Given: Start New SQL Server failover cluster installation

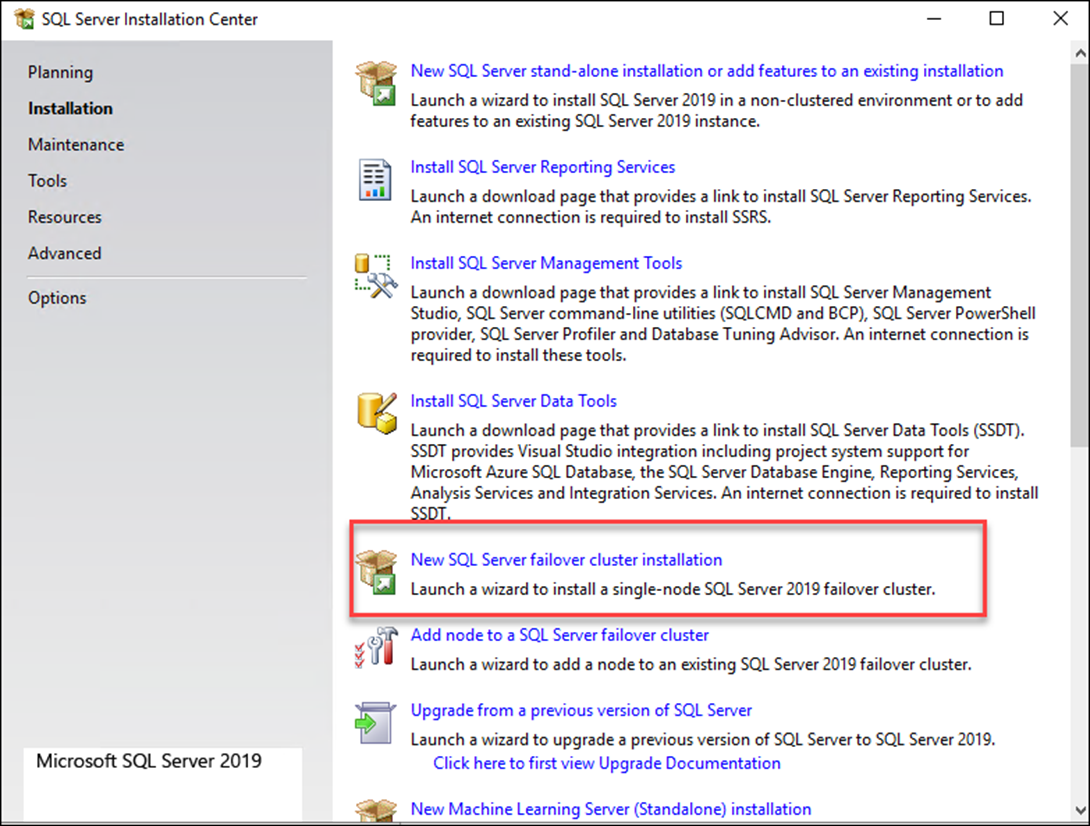Looking at the screenshot, I should tap(567, 560).
